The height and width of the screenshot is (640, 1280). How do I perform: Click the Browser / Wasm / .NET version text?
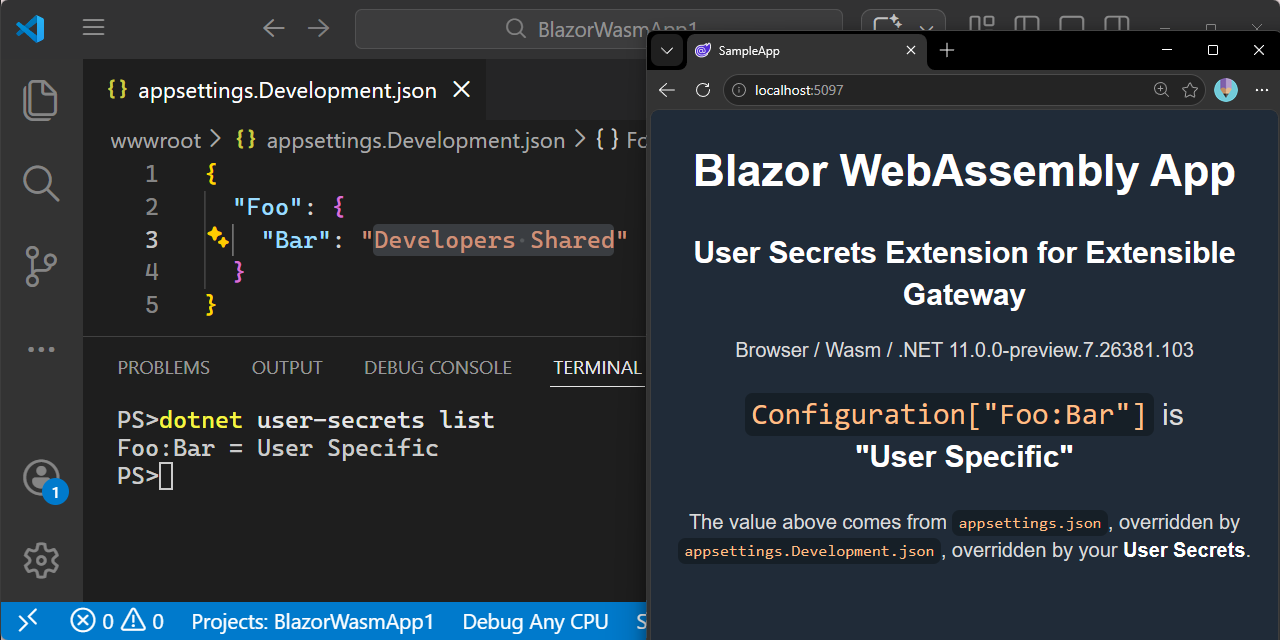pyautogui.click(x=965, y=350)
